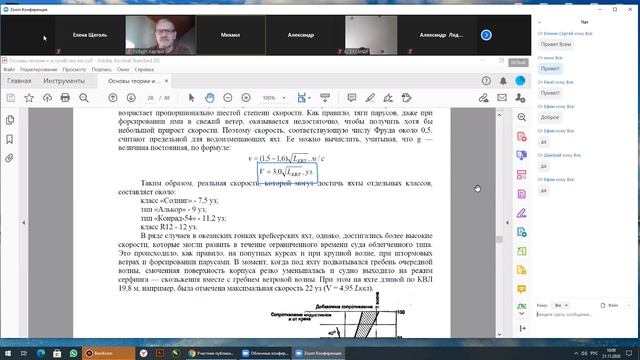The width and height of the screenshot is (640, 360).
Task: Click the Organize Pages tool in right pane
Action: pyautogui.click(x=522, y=175)
